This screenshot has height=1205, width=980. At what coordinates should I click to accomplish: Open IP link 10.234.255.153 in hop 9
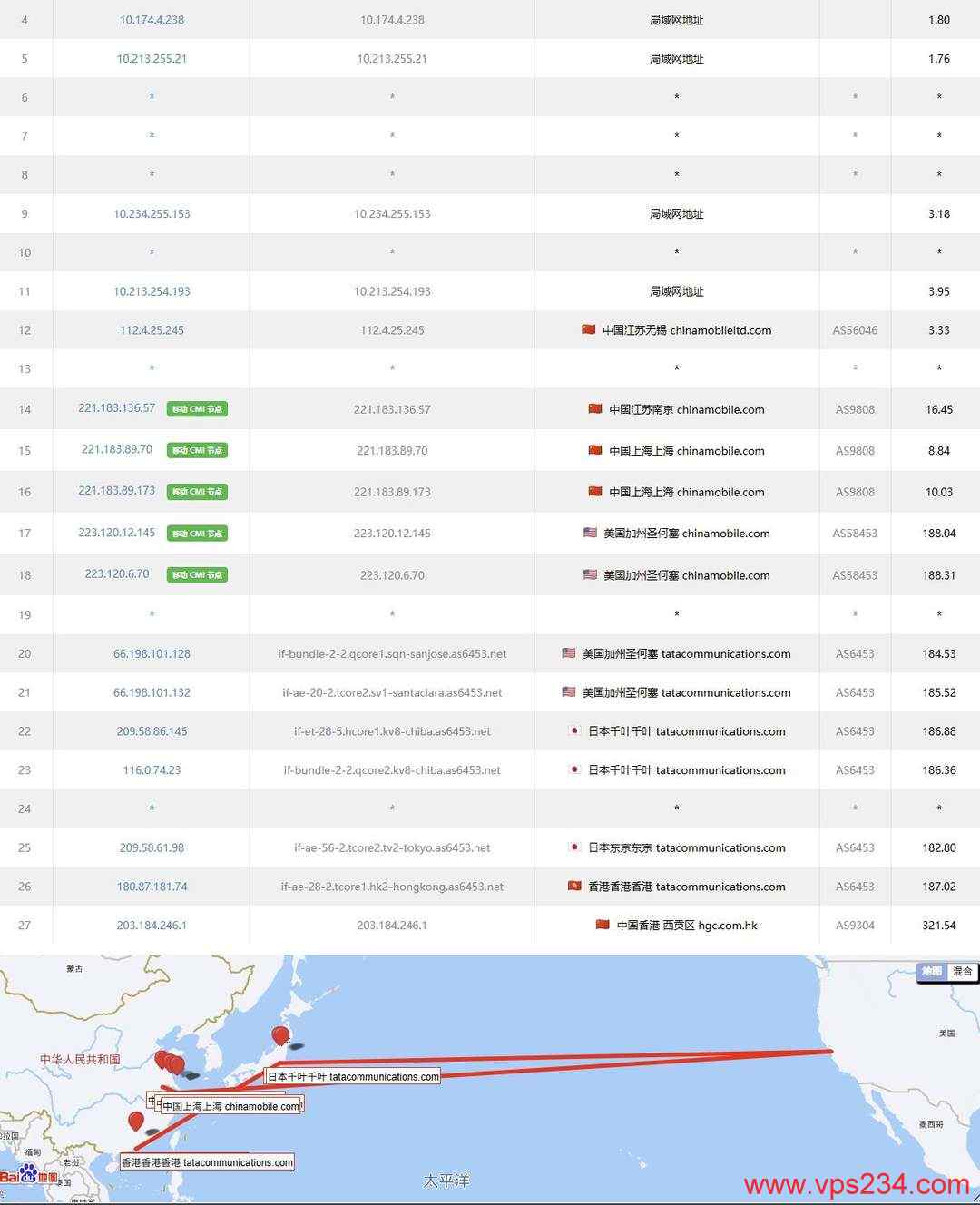tap(152, 214)
